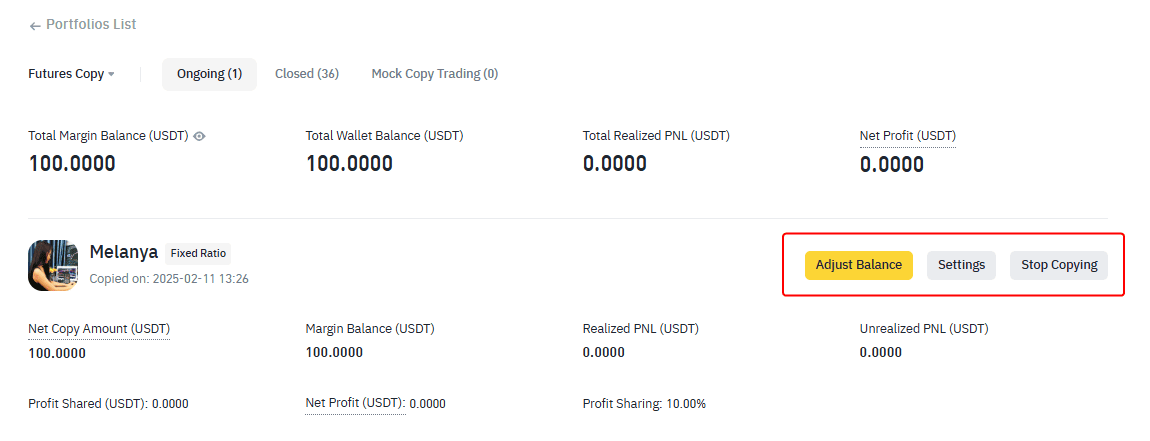Open the Futures Copy dropdown
The height and width of the screenshot is (441, 1150).
(x=71, y=74)
